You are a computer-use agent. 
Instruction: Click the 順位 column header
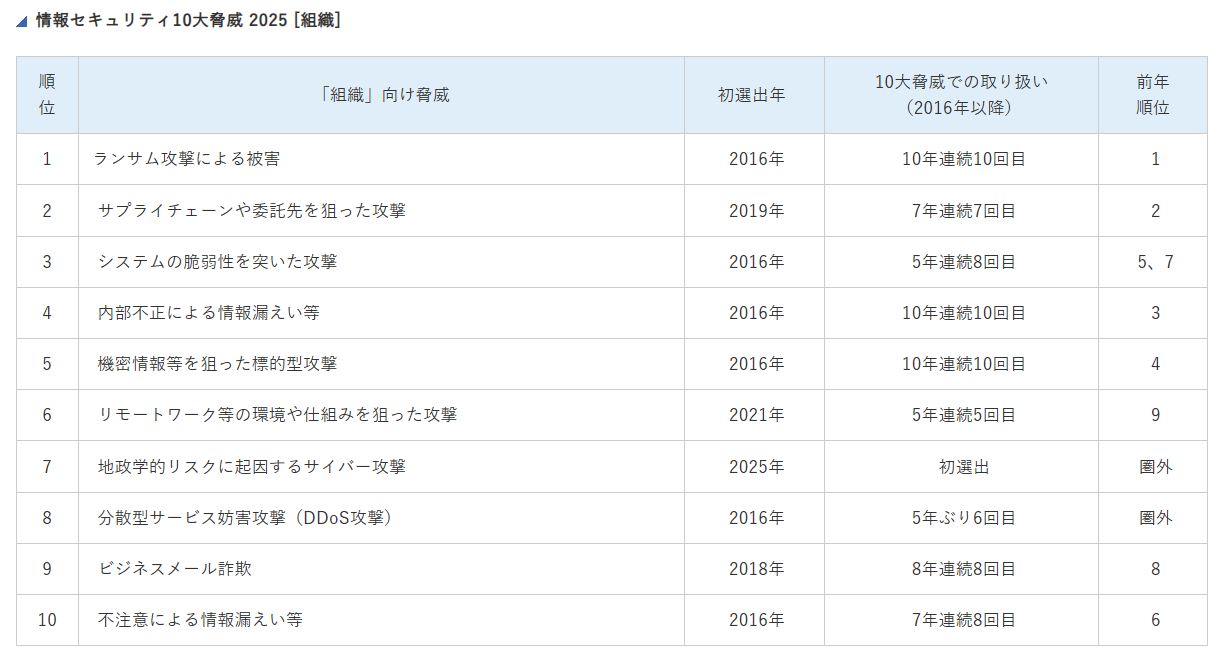click(x=47, y=95)
